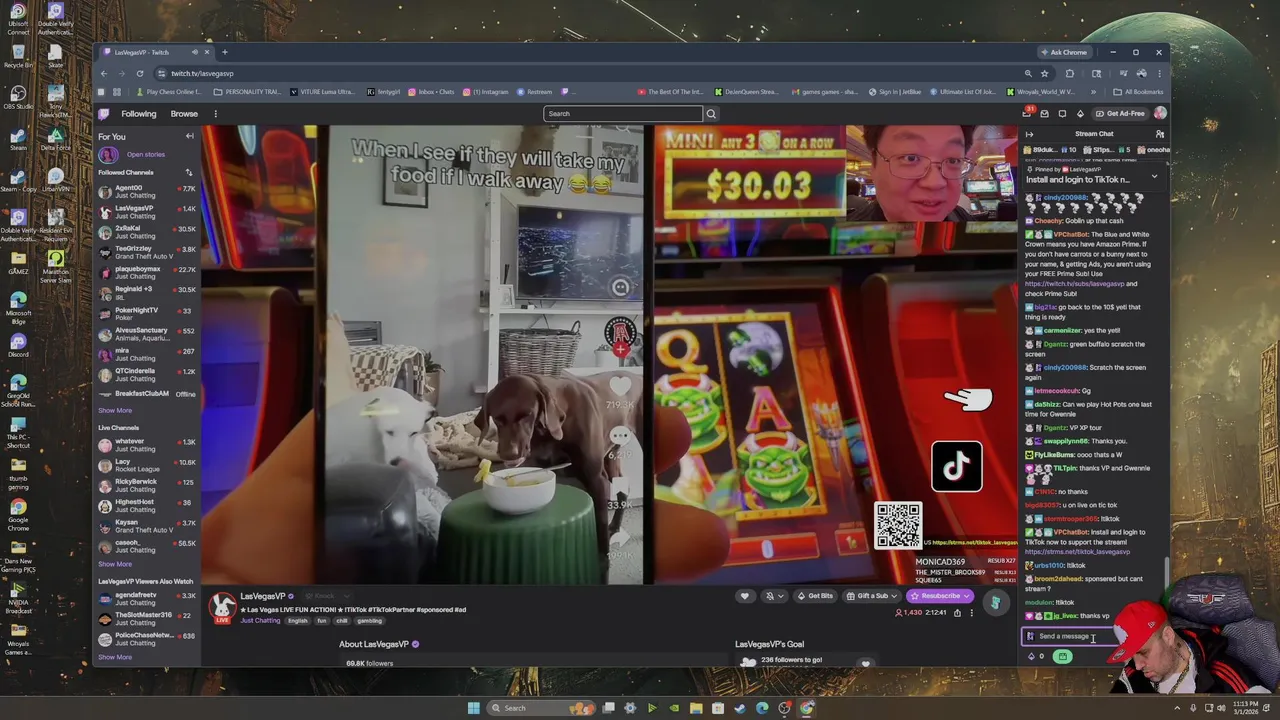Open channel points balance in chat
Screen dimensions: 1280x720
[x=1036, y=657]
